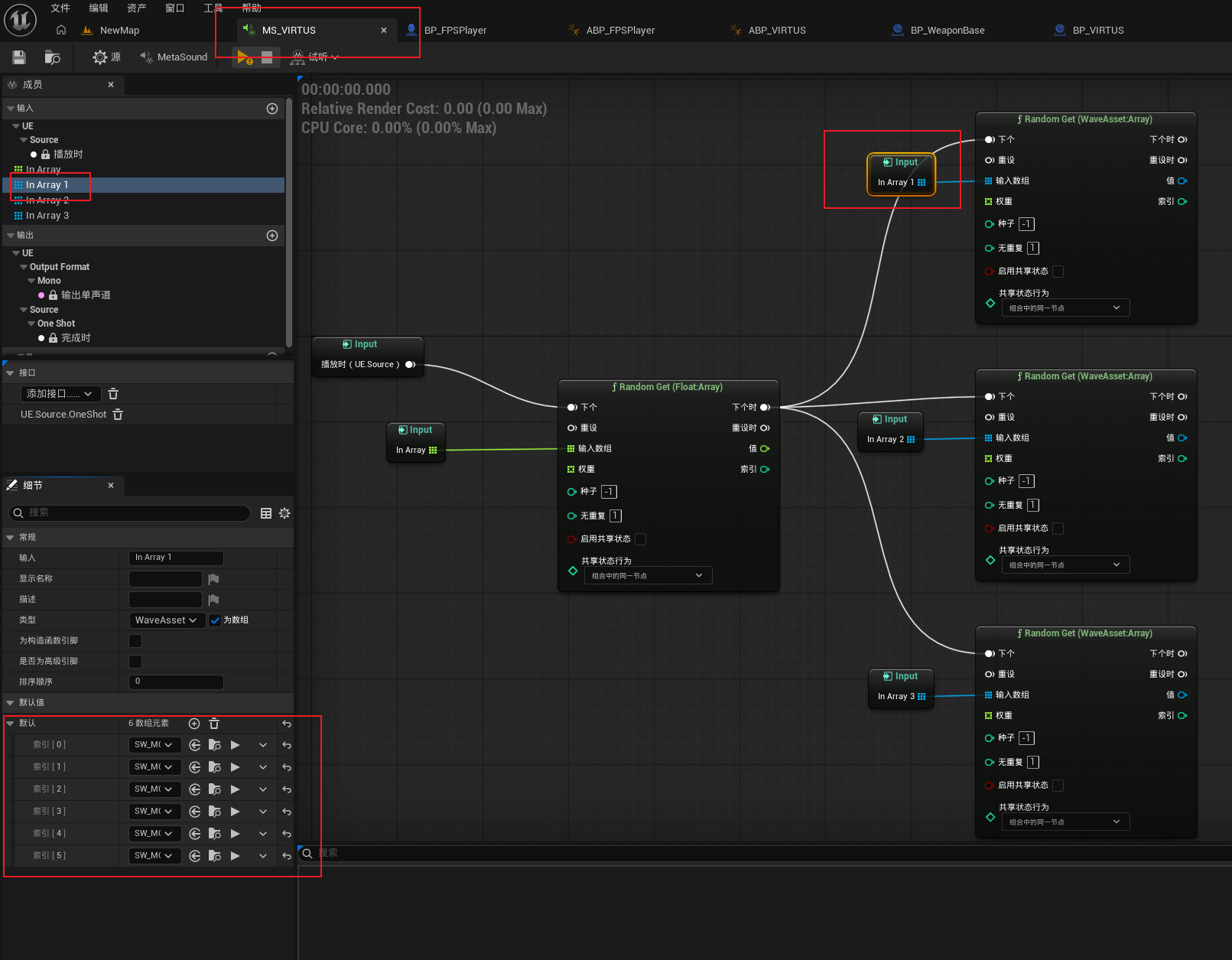The image size is (1232, 960).
Task: Delete the interface beside 添加接口 dropdown
Action: click(x=113, y=394)
